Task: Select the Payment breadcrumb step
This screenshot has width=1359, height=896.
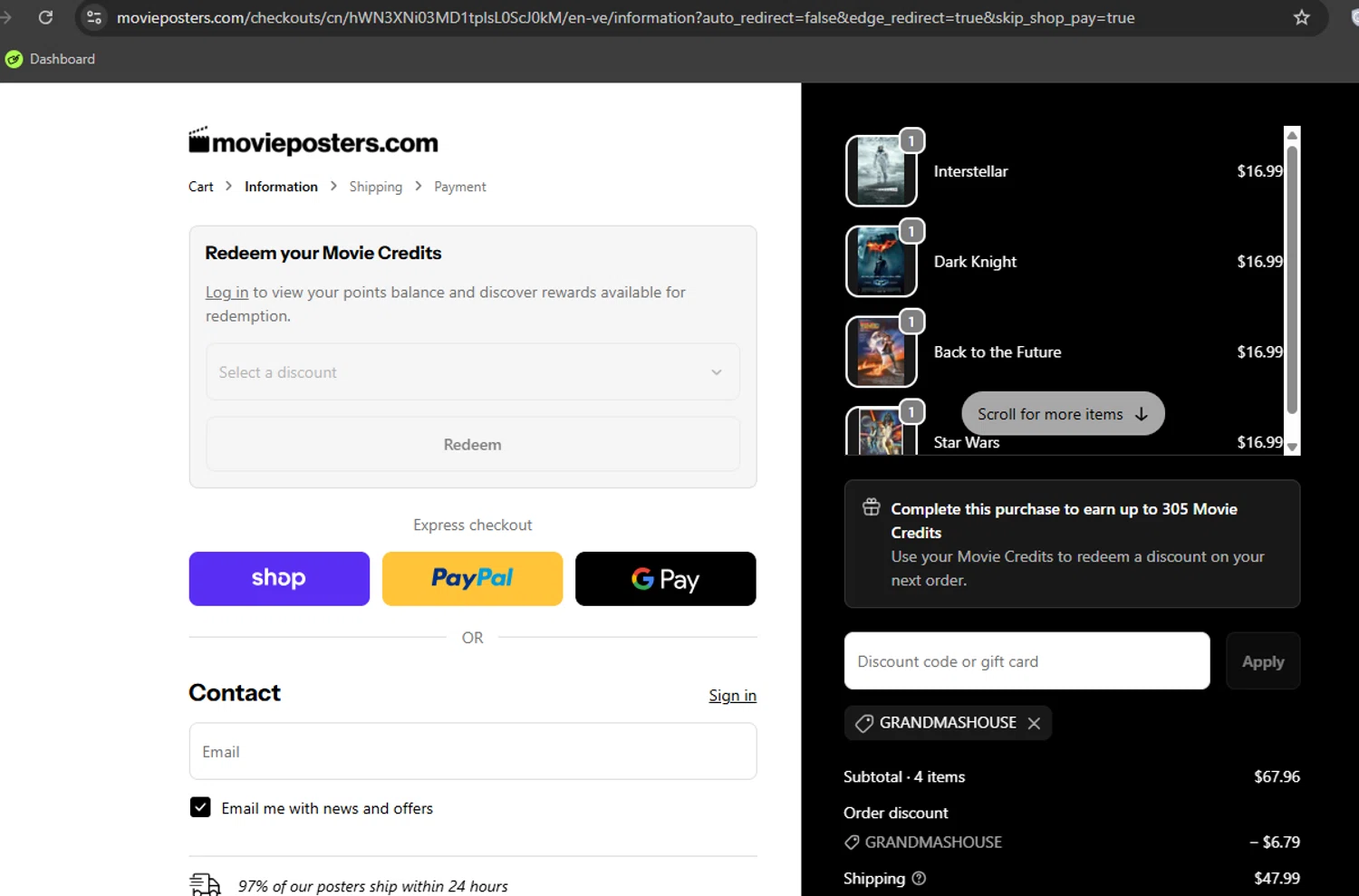Action: (460, 187)
